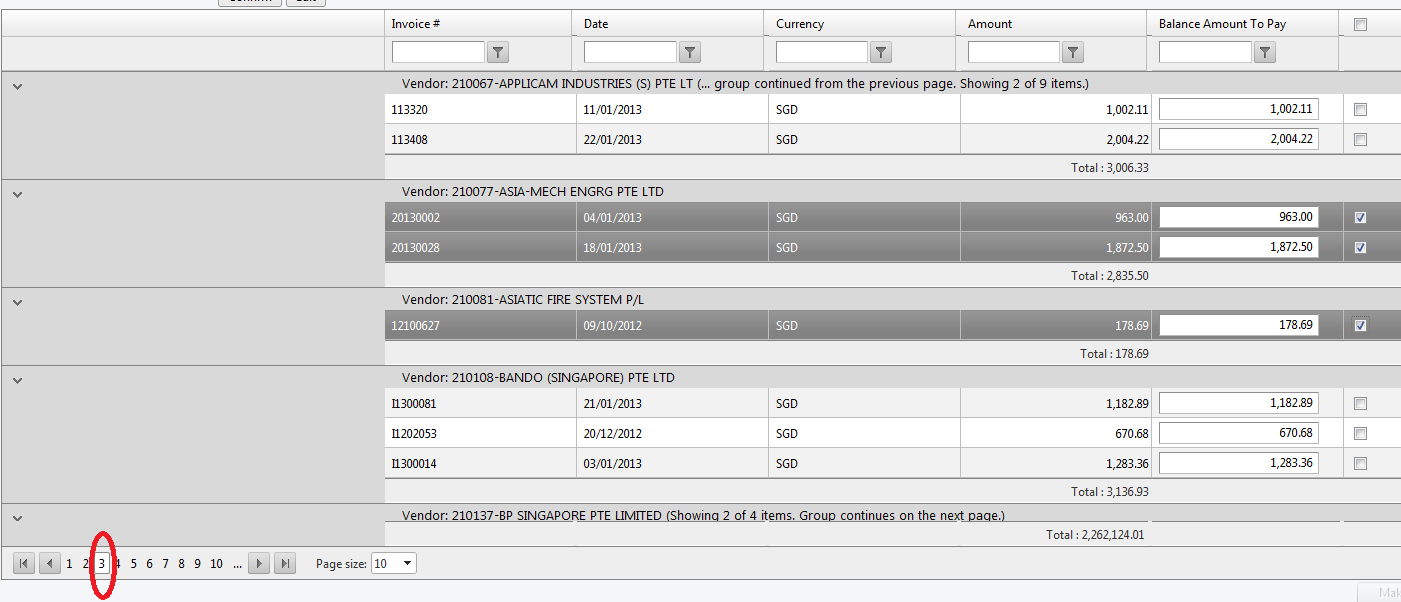The image size is (1401, 602).
Task: Collapse the APPLICAM INDUSTRIES vendor group
Action: (17, 87)
